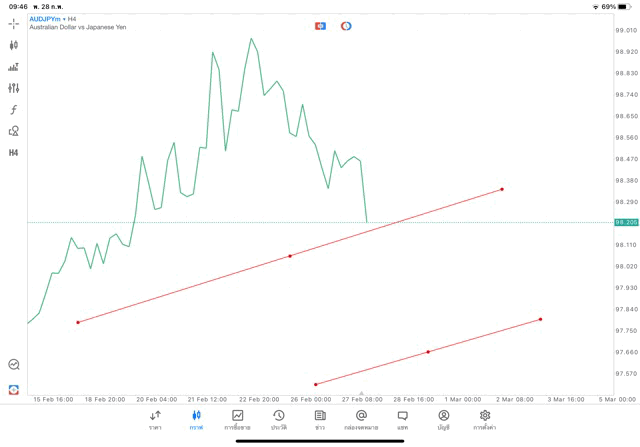Image resolution: width=640 pixels, height=447 pixels.
Task: Open the Mailbox (กล่องจดหมาย) tab
Action: [x=361, y=419]
